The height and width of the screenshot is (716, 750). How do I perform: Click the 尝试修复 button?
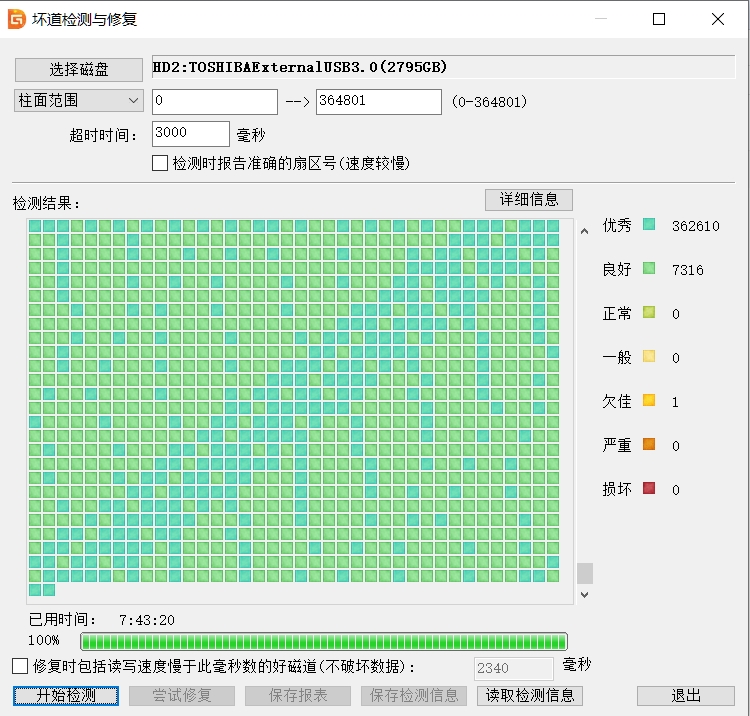(182, 695)
